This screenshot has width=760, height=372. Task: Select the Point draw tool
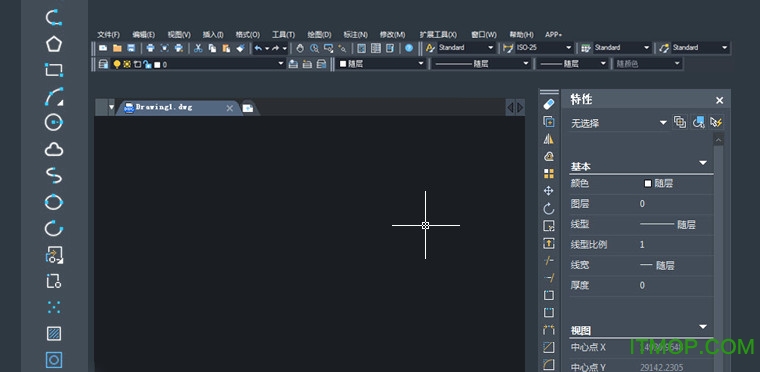coord(54,307)
